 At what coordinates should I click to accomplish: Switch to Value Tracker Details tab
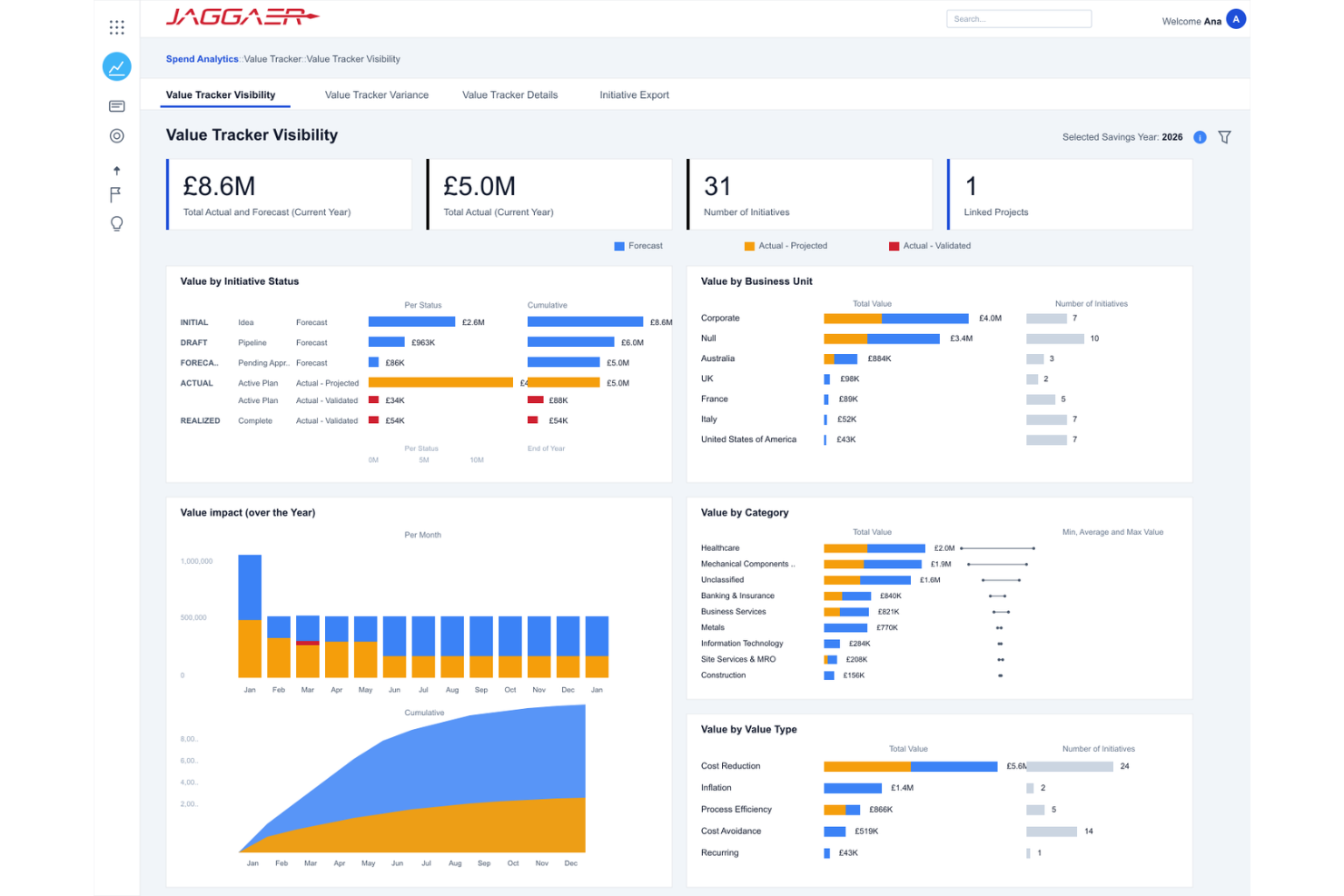[x=510, y=94]
